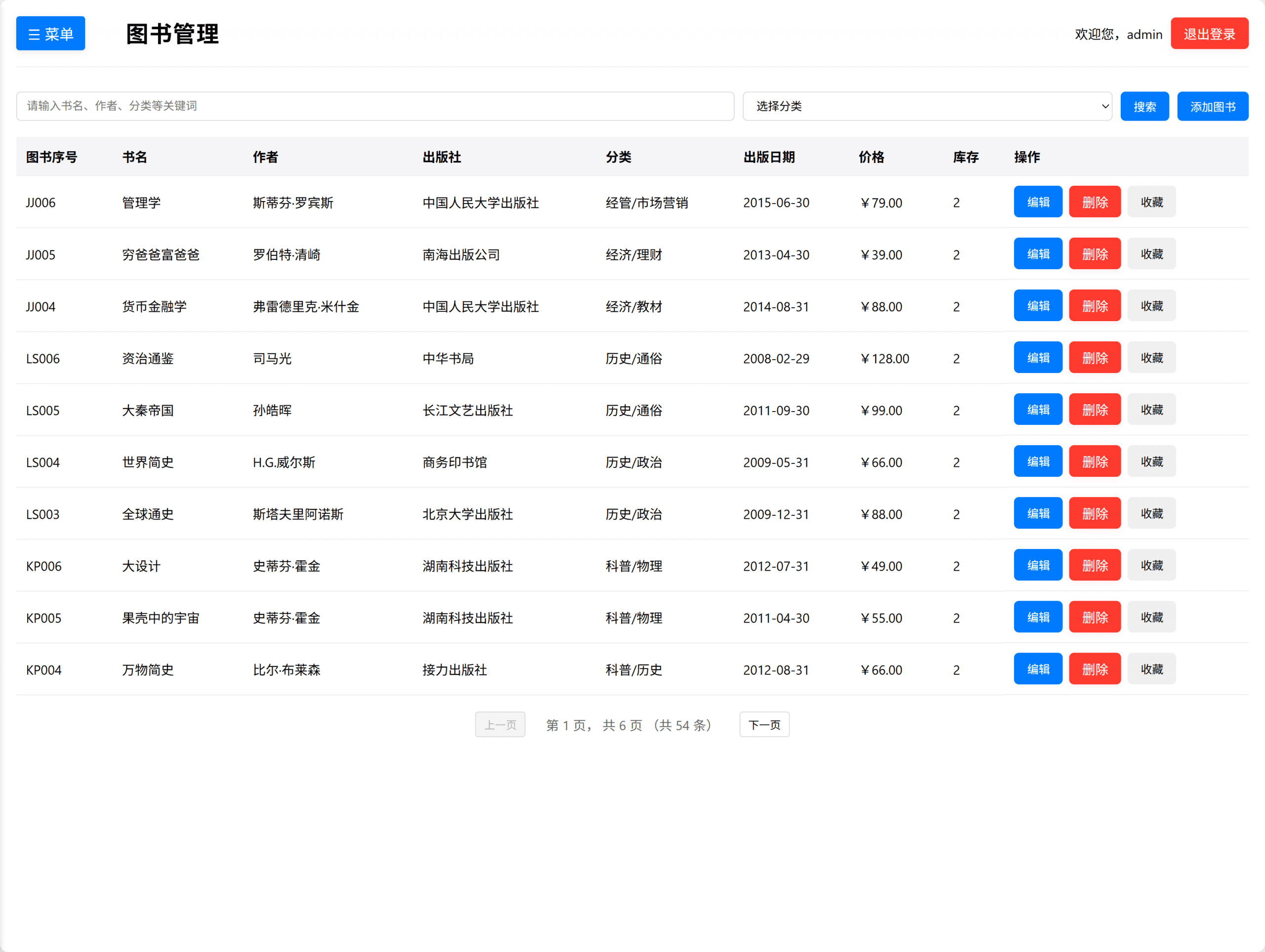Delete 大秦帝国 with its 删除 button
1265x952 pixels.
[x=1094, y=409]
